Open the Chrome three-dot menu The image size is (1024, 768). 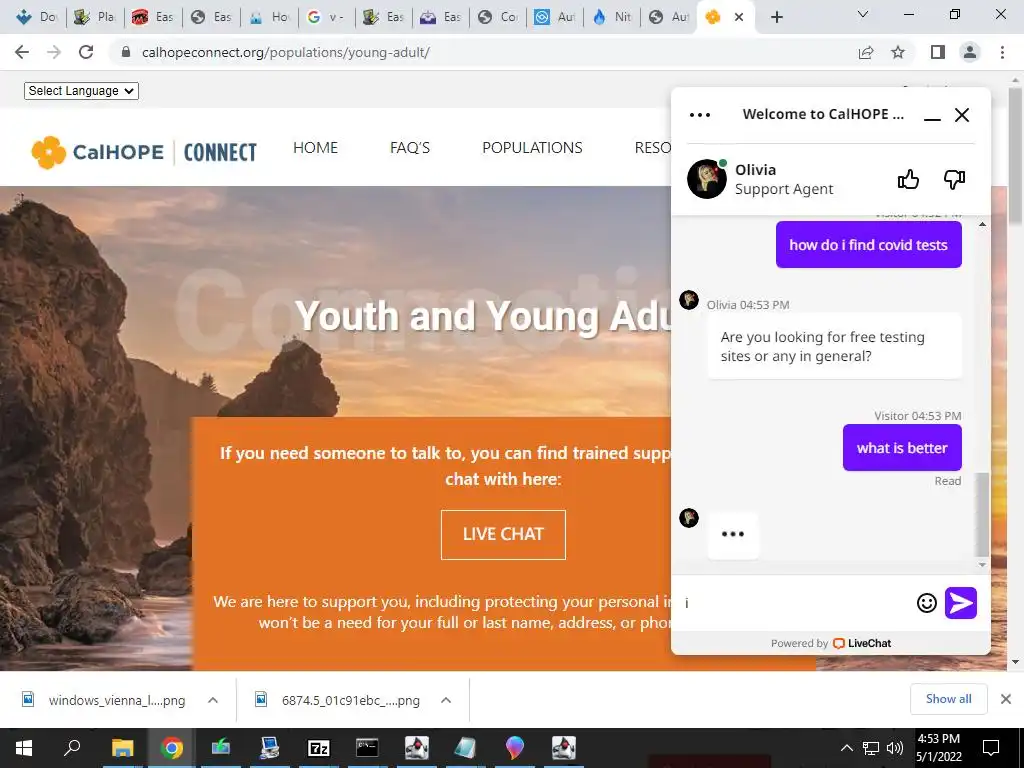(1002, 52)
